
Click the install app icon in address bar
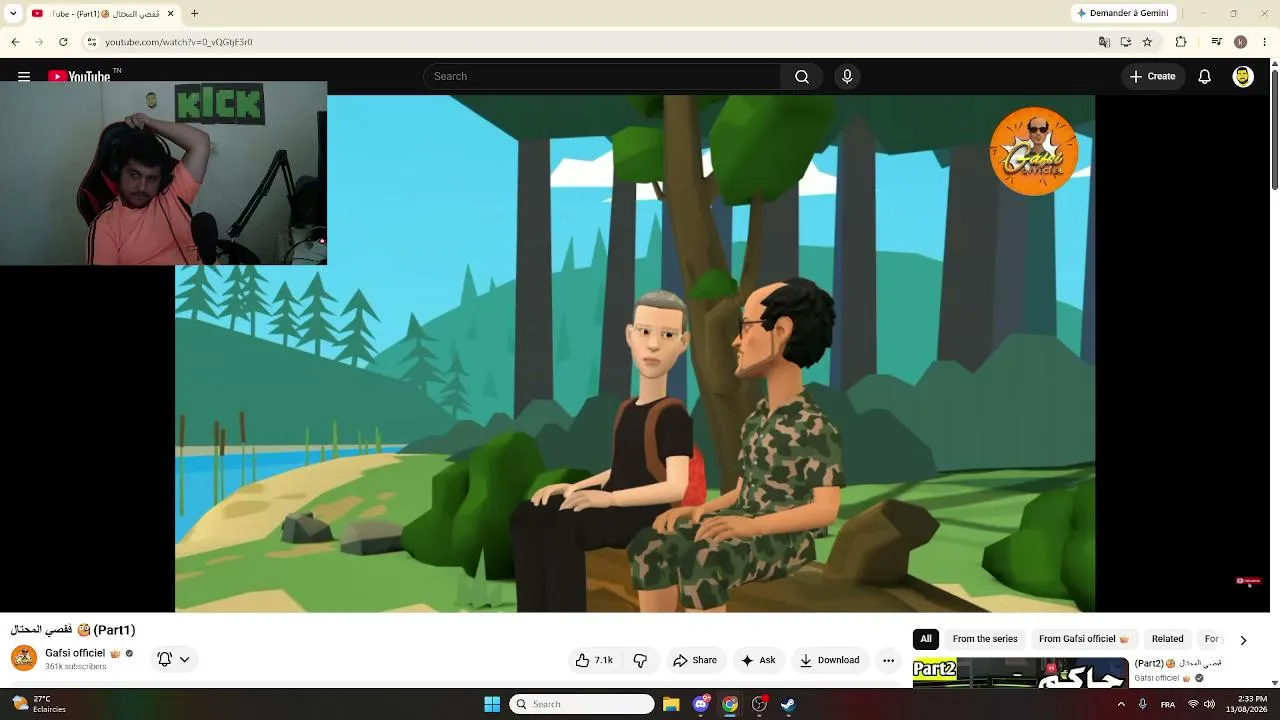point(1126,42)
